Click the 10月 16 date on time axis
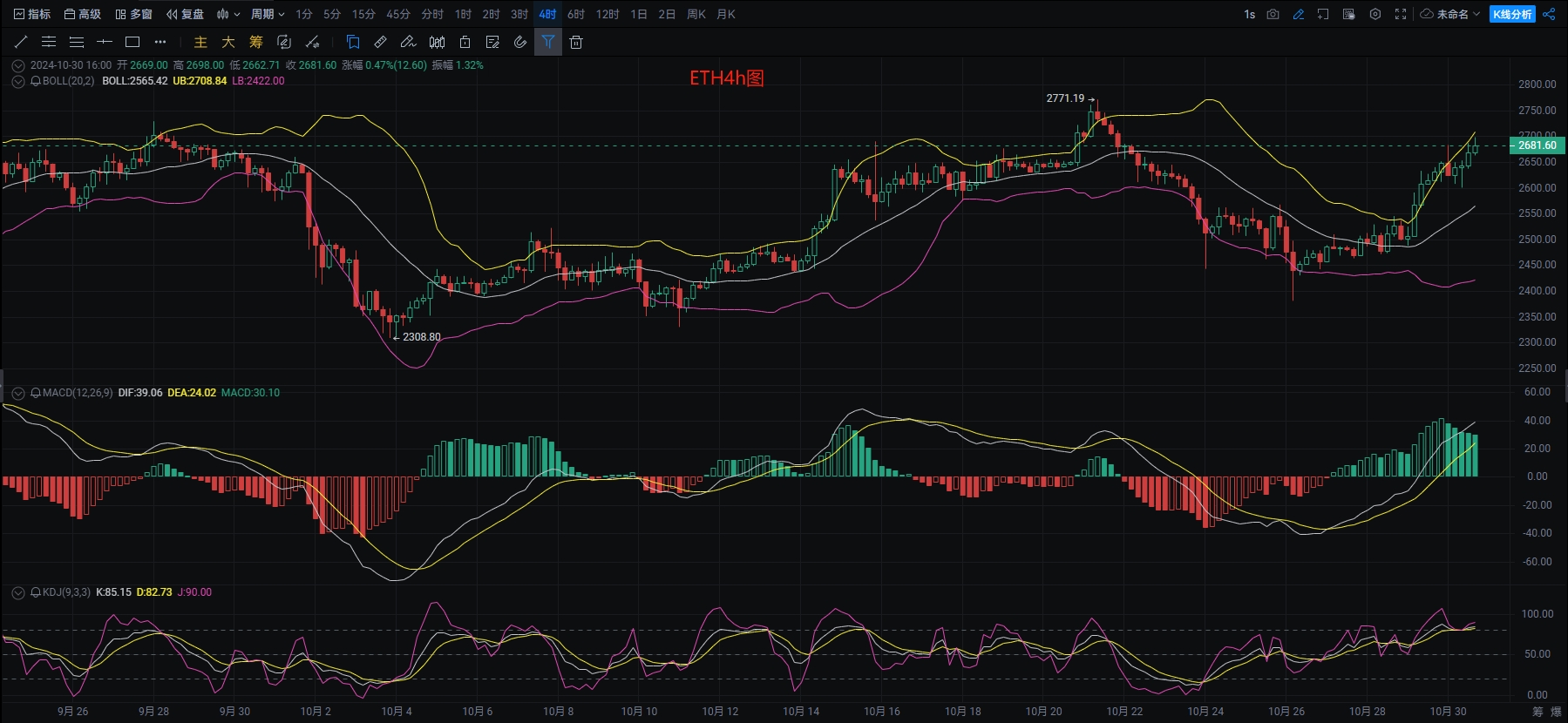The width and height of the screenshot is (1568, 723). pyautogui.click(x=881, y=711)
